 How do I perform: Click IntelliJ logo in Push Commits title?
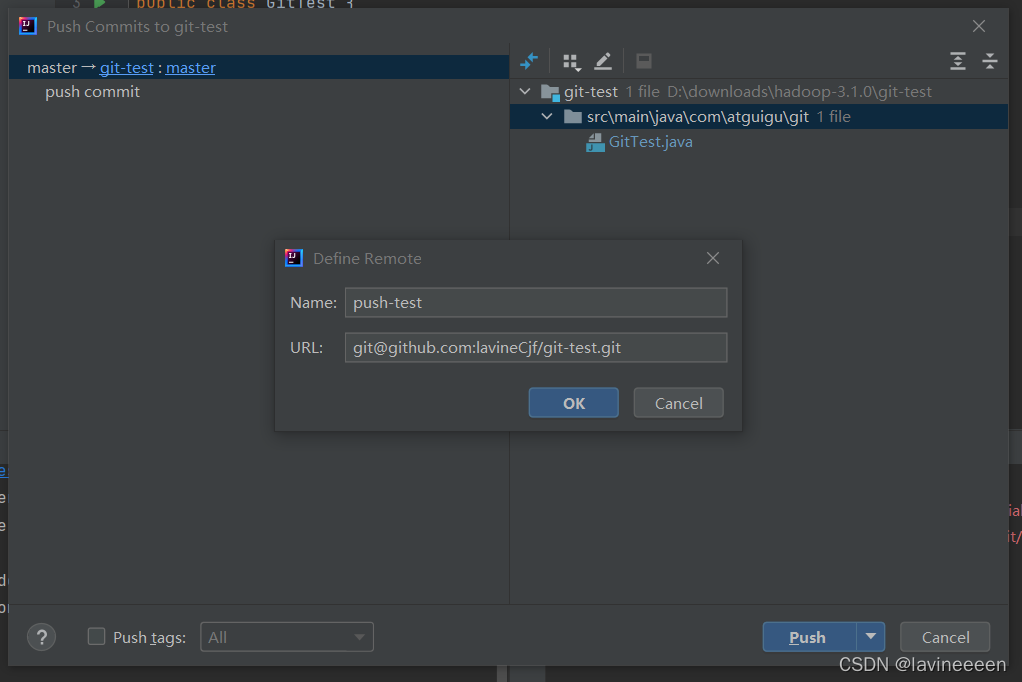pos(28,26)
